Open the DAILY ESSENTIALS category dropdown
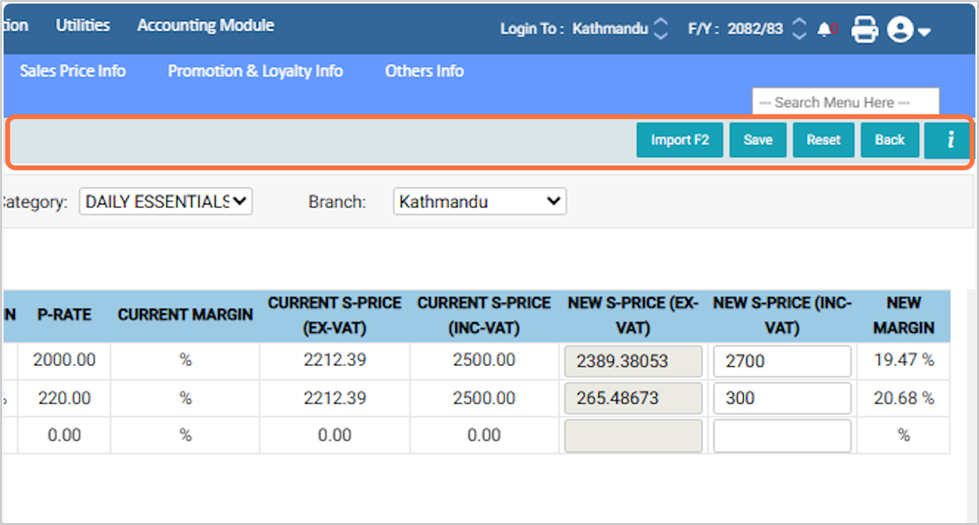The height and width of the screenshot is (525, 979). point(165,202)
